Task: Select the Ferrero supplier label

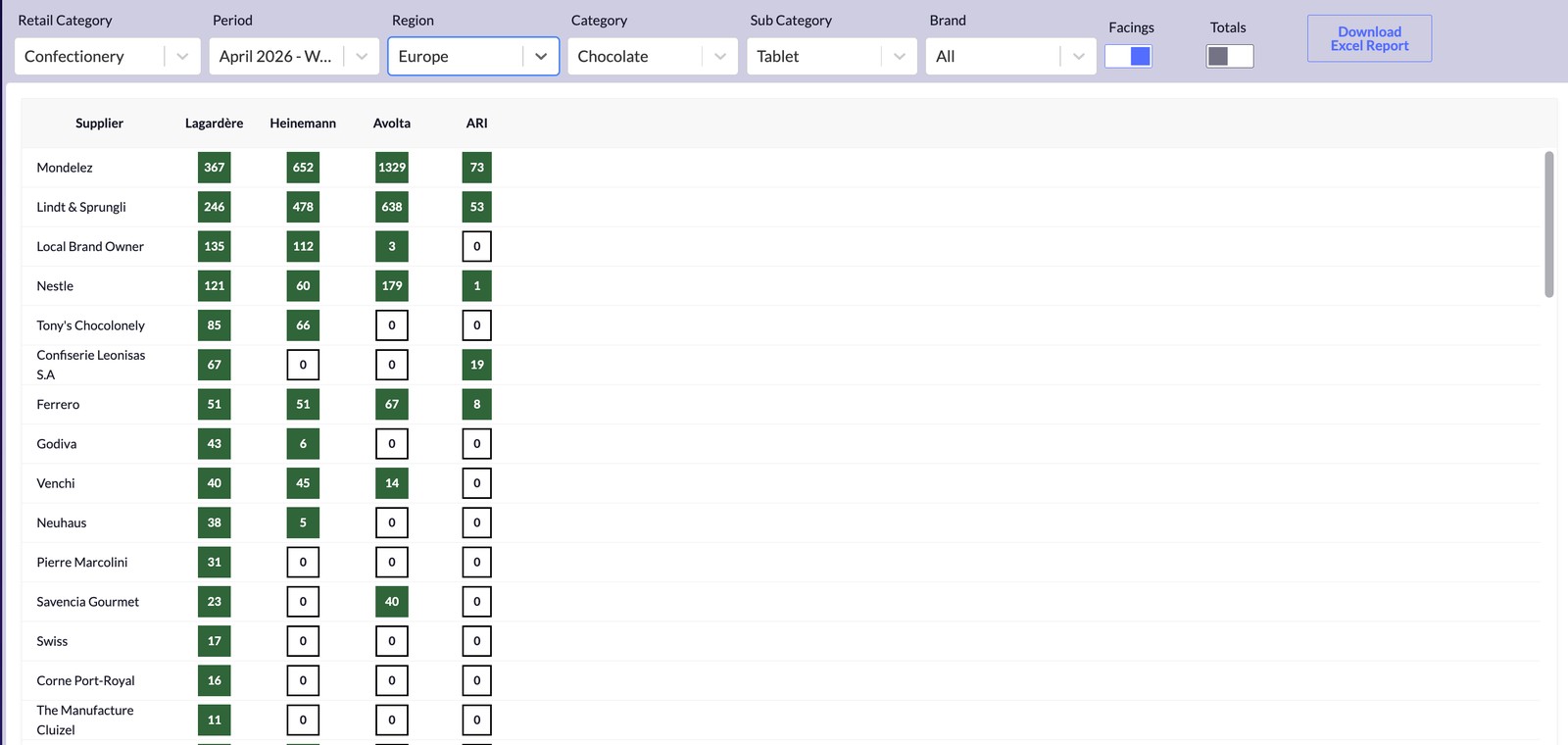Action: pyautogui.click(x=58, y=405)
